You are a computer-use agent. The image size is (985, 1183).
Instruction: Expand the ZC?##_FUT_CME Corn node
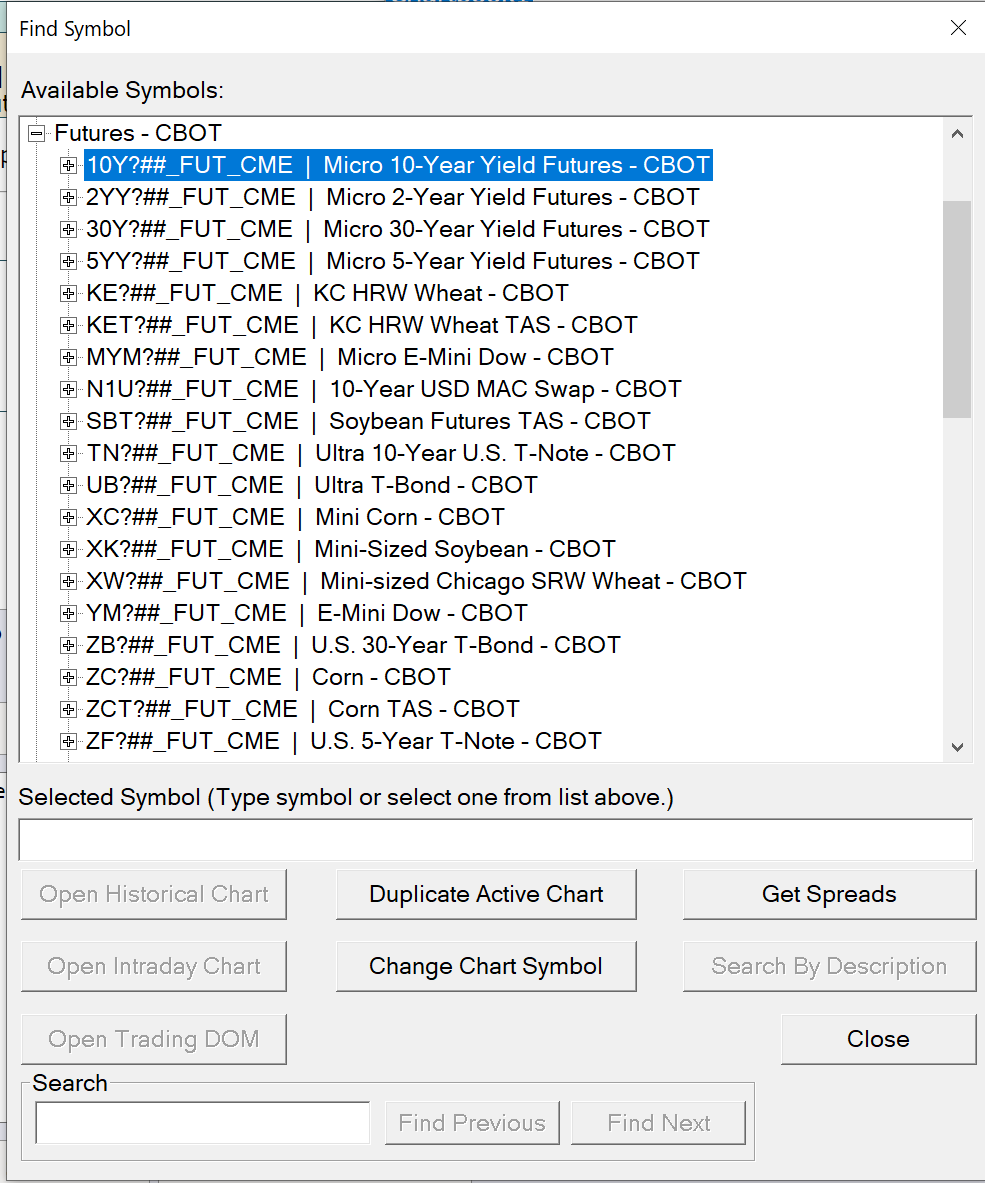pyautogui.click(x=69, y=678)
